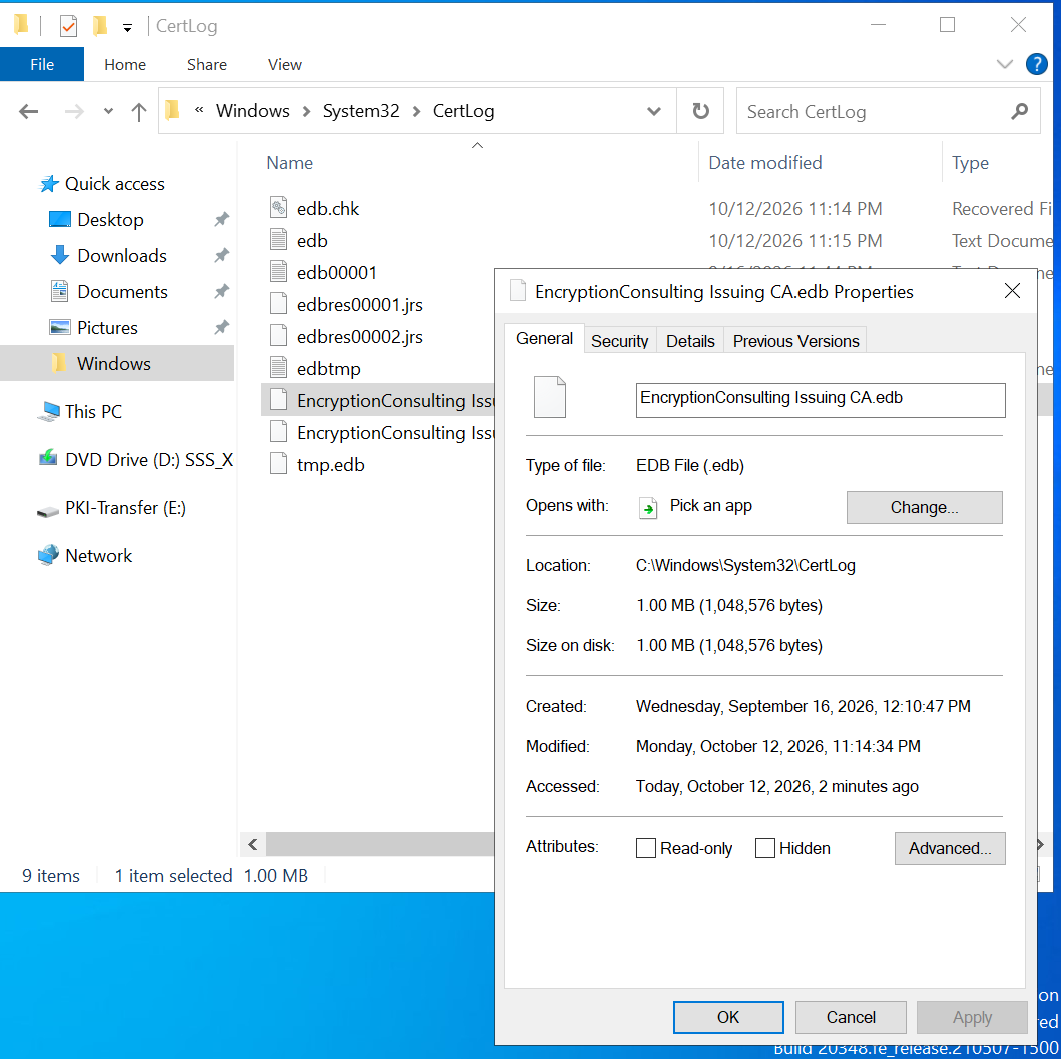Click the New Folder quick access icon

pyautogui.click(x=100, y=26)
